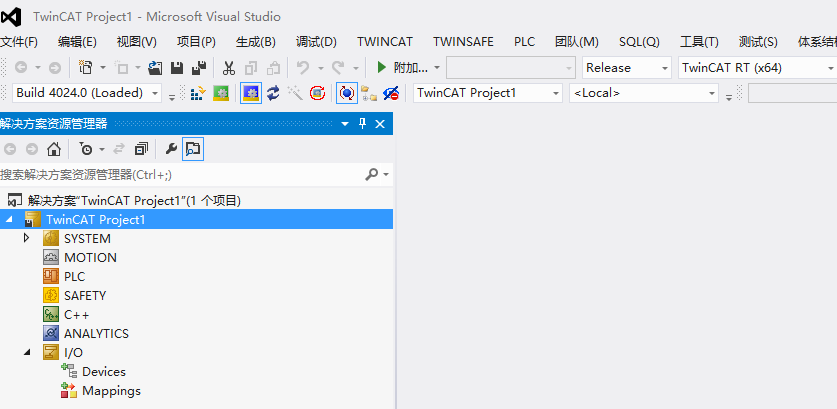The width and height of the screenshot is (837, 409).
Task: Open the 调试(D) menu
Action: 316,42
